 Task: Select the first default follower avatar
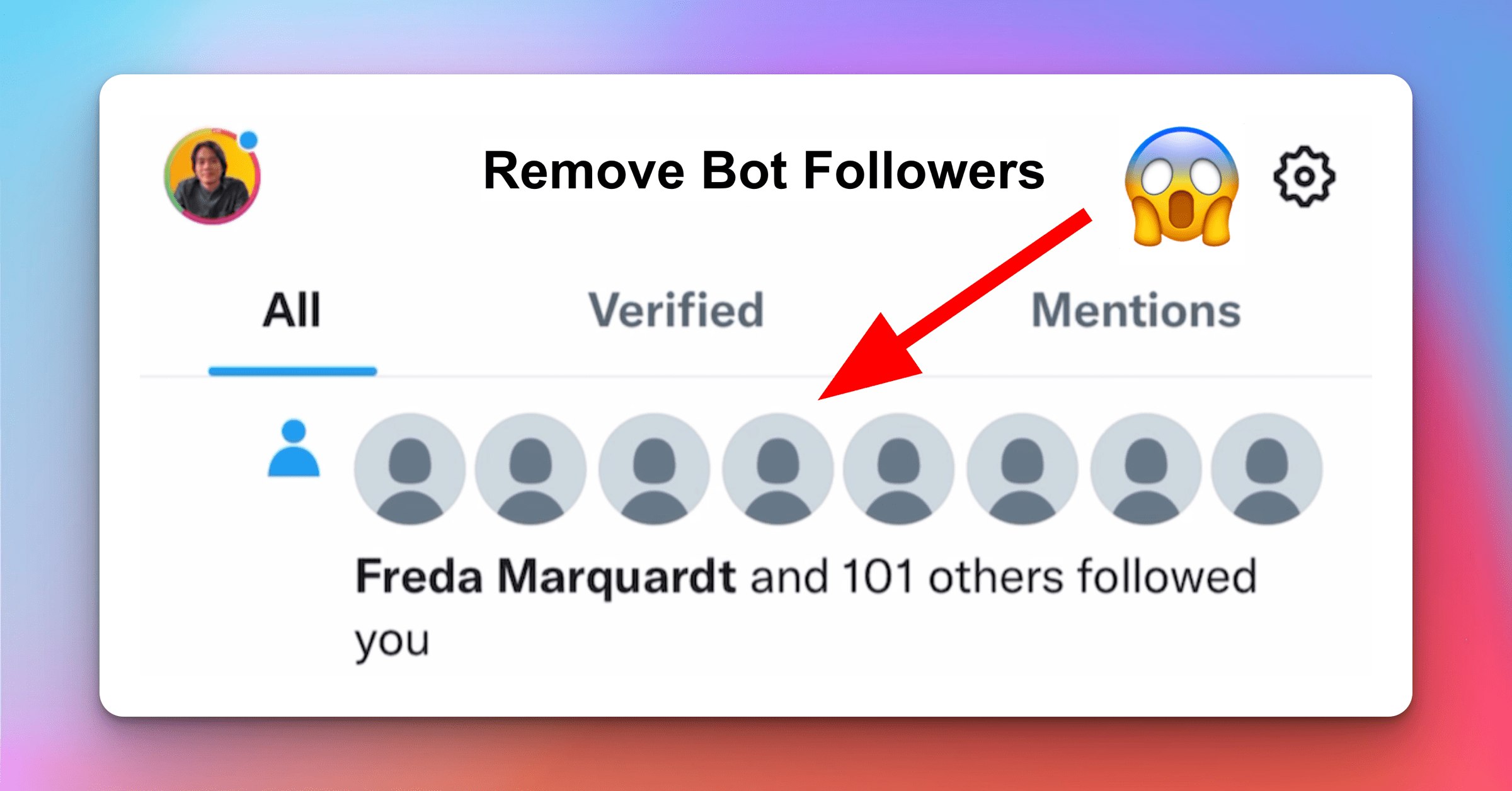[x=409, y=469]
